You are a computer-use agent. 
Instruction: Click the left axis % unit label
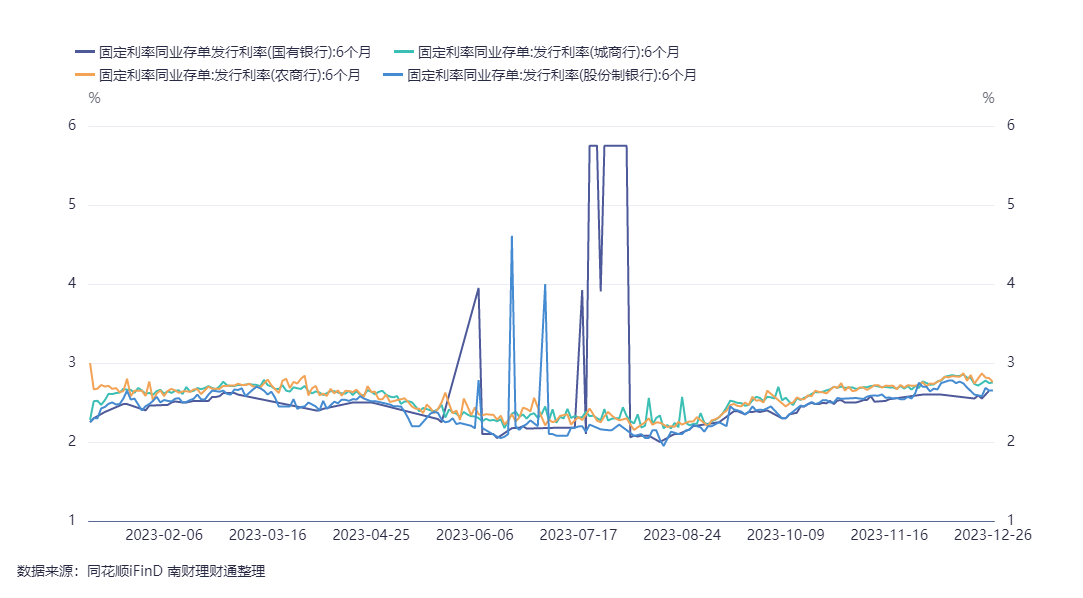(94, 98)
